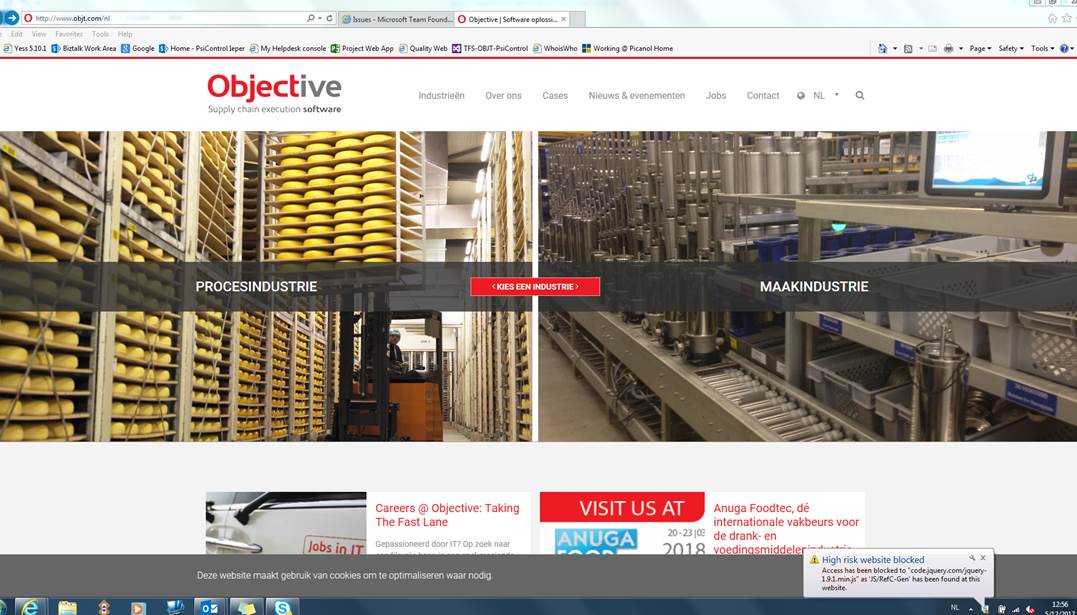Open the Jobs nav link

716,96
